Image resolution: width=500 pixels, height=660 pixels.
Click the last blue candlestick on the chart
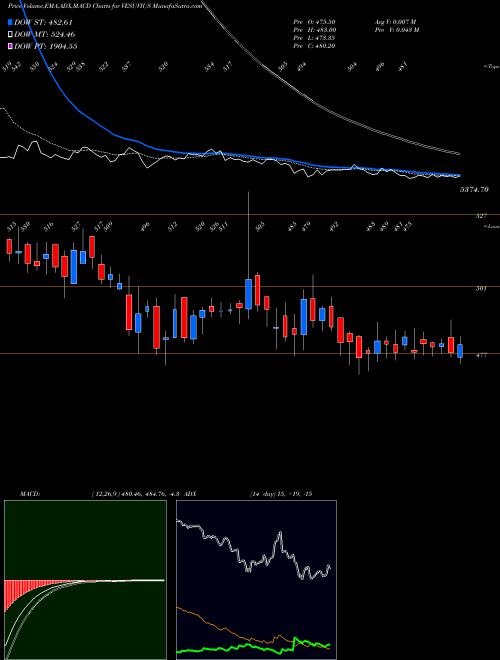click(x=460, y=351)
